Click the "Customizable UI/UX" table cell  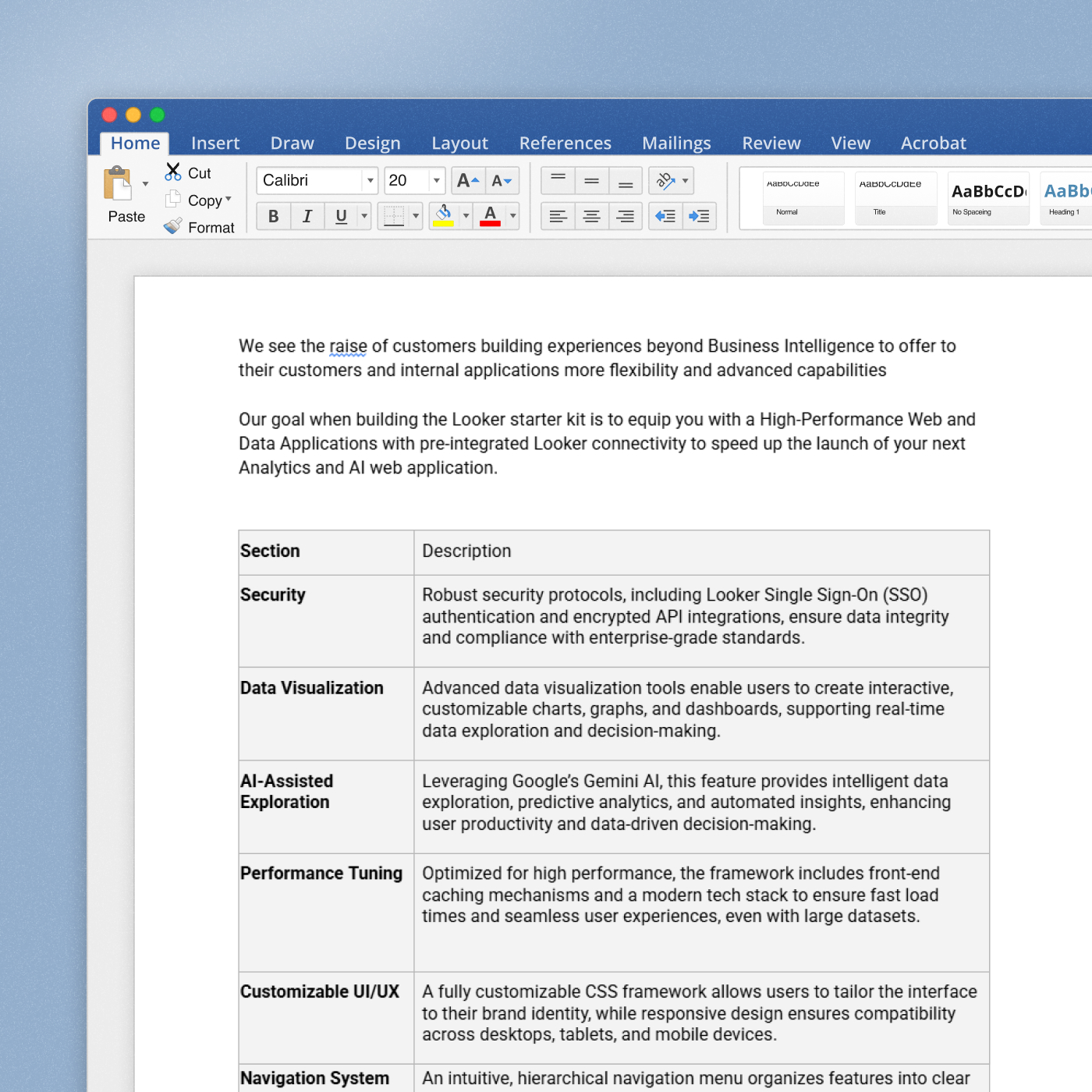tap(326, 1017)
